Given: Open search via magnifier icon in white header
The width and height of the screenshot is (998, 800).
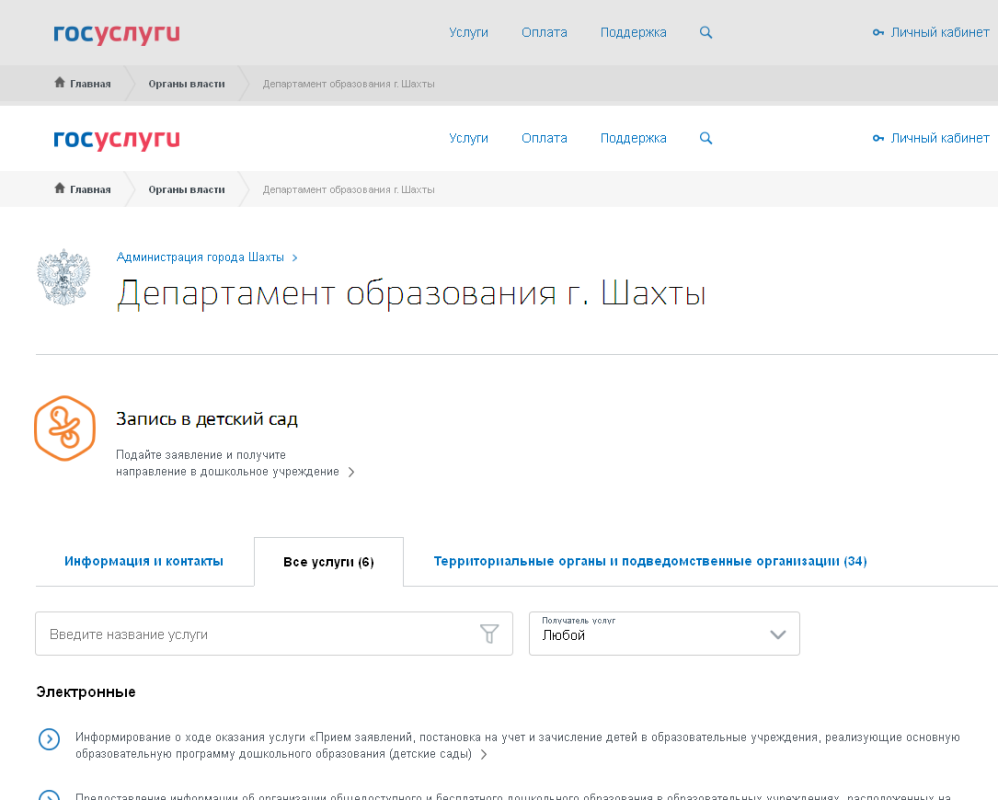Looking at the screenshot, I should click(706, 139).
